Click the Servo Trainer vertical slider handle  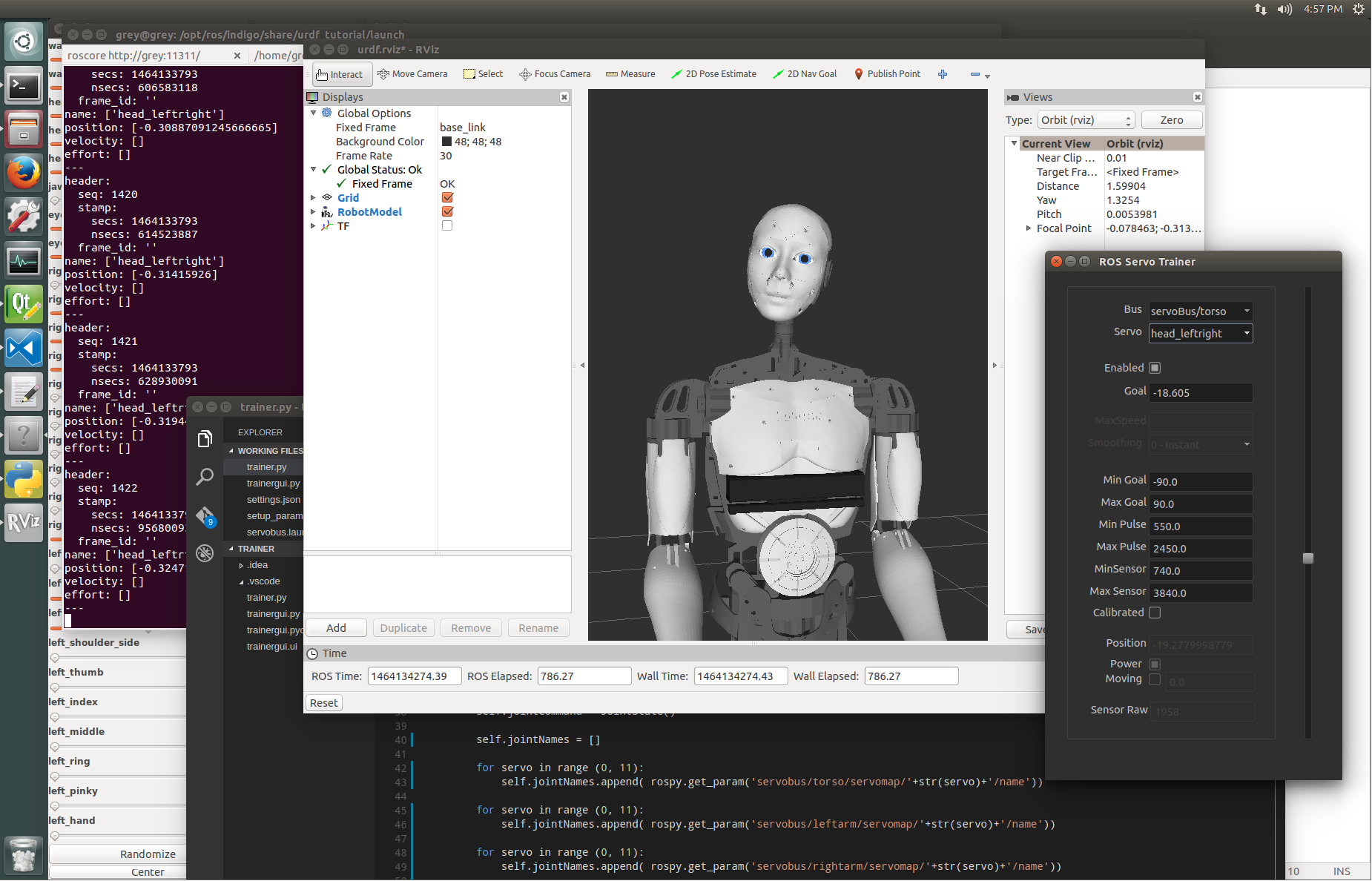[1308, 558]
